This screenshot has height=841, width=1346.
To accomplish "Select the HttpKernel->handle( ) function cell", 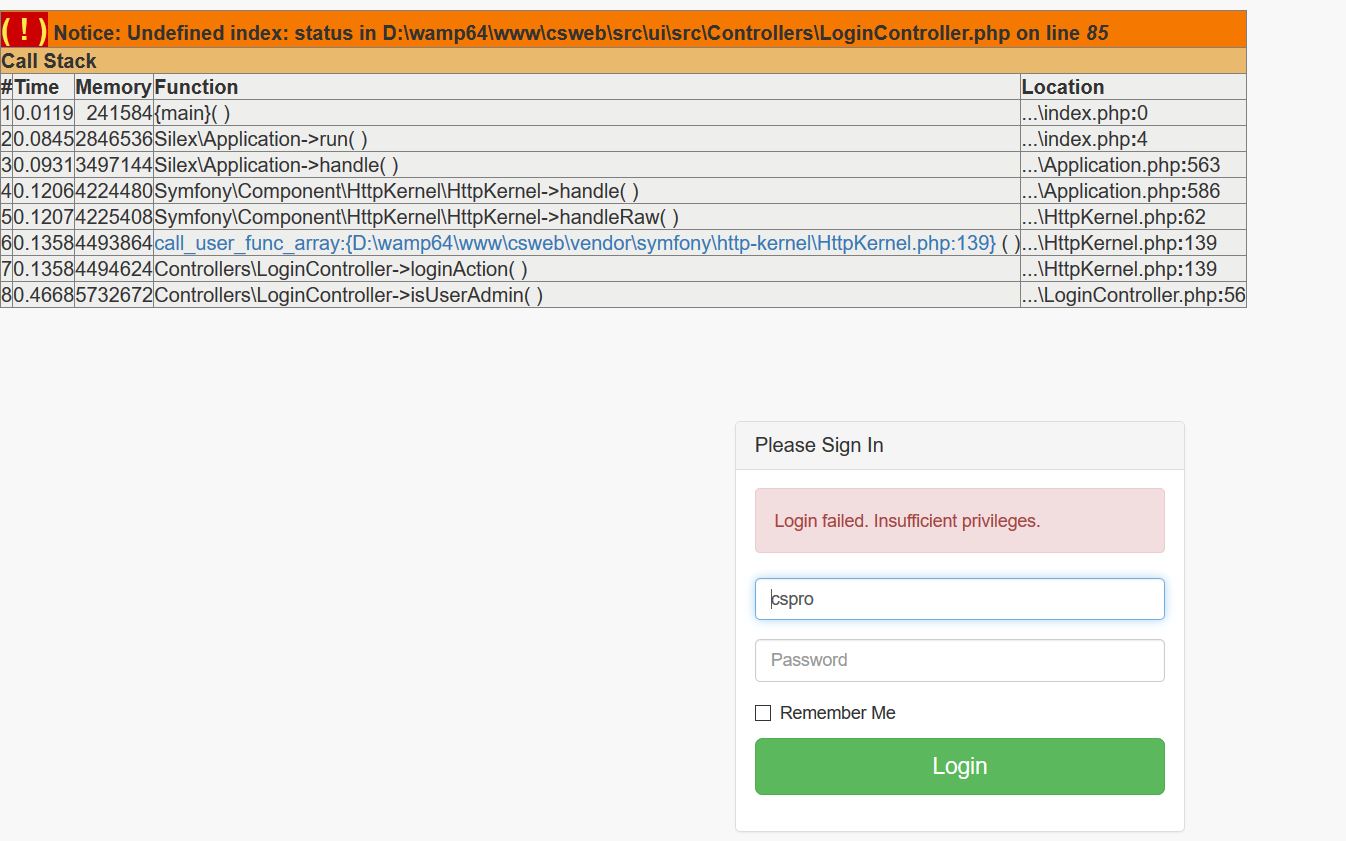I will click(x=587, y=191).
